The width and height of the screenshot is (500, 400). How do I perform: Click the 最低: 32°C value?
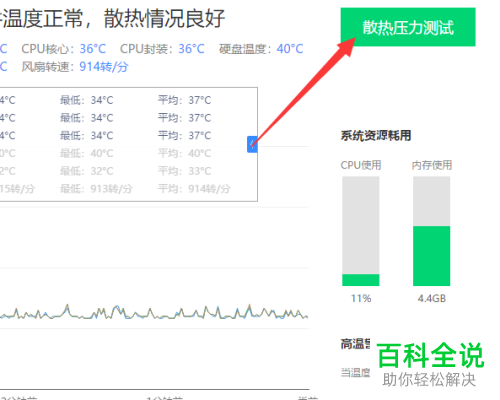point(87,171)
